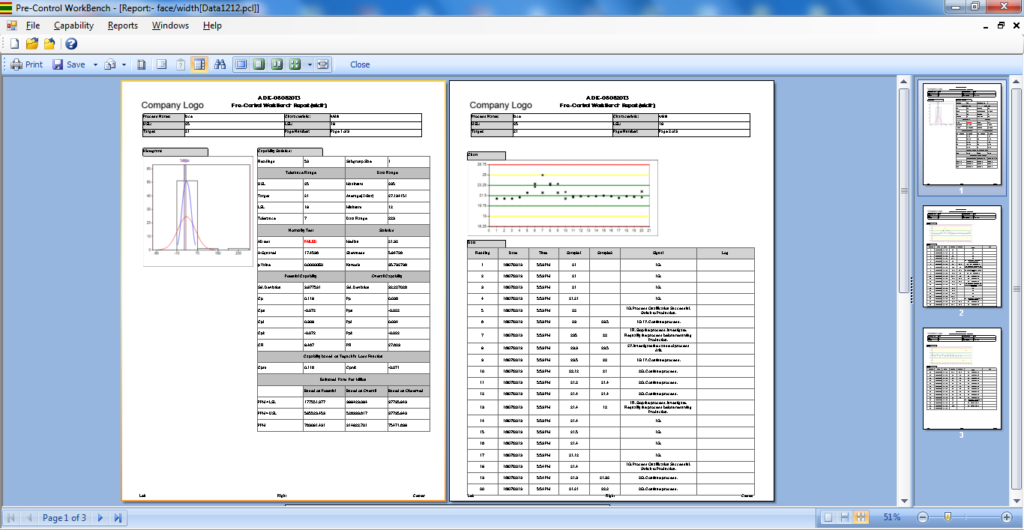Open the Reports menu

tap(123, 25)
